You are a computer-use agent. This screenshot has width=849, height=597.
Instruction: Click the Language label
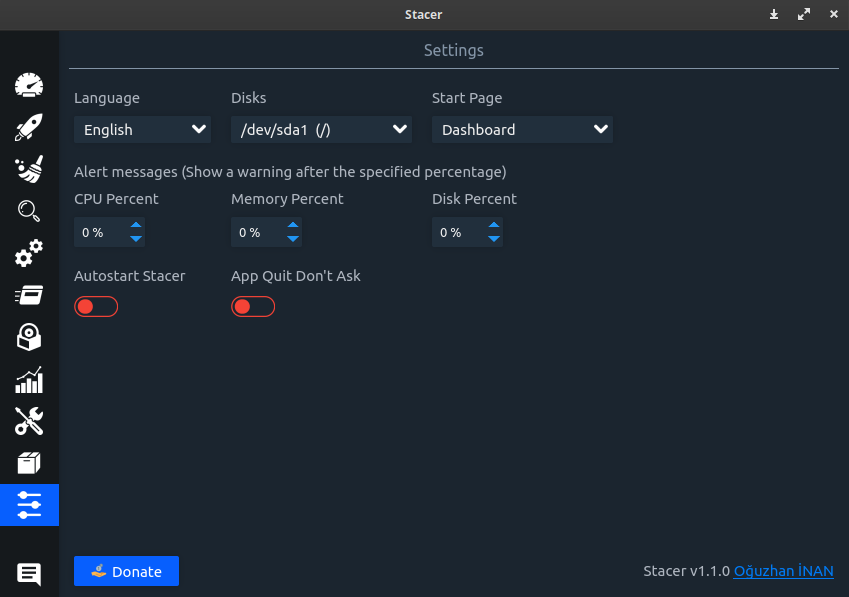pos(107,98)
